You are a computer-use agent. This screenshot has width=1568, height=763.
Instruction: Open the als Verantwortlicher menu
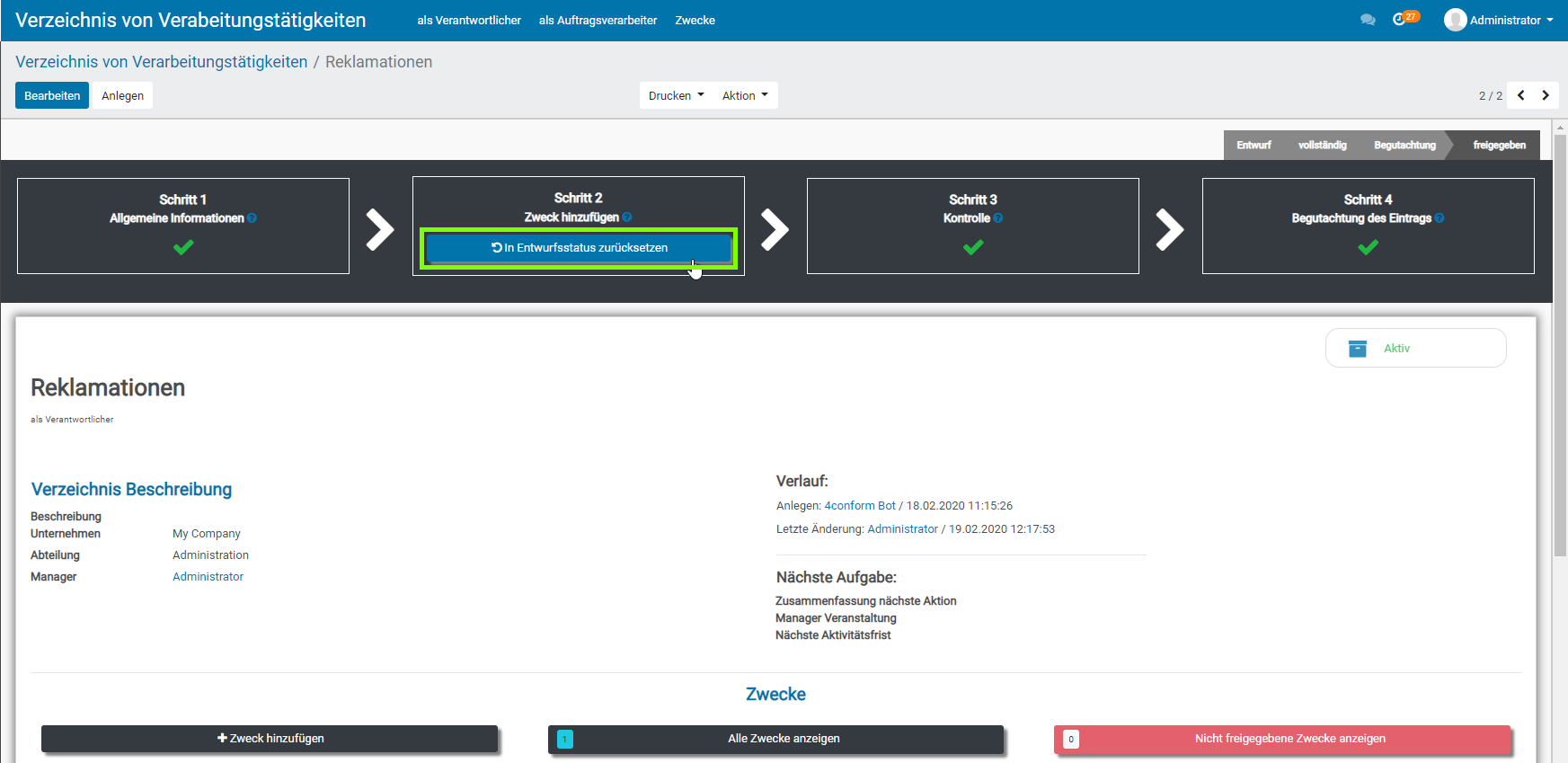pyautogui.click(x=469, y=20)
